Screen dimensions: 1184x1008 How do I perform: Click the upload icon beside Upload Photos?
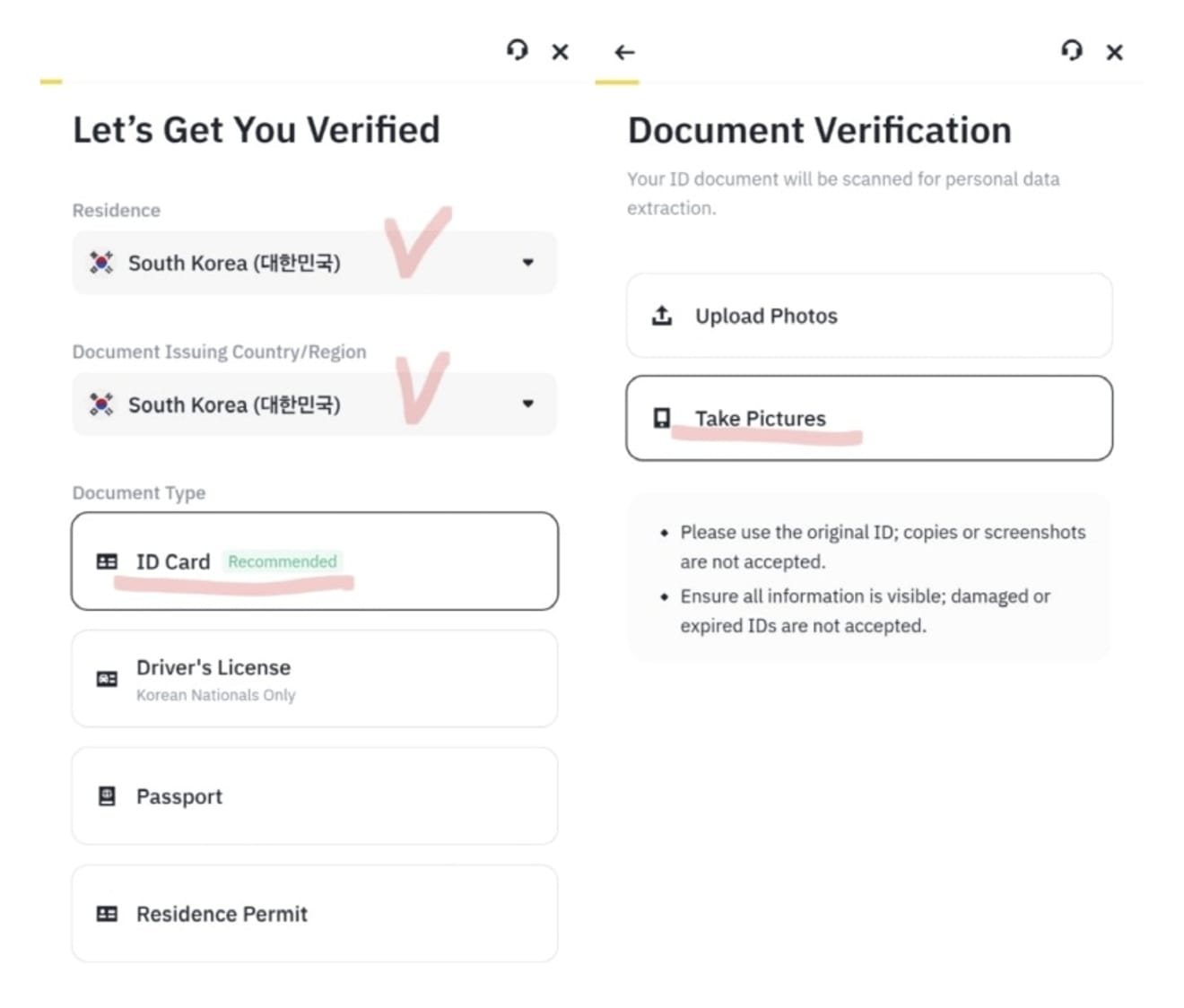pyautogui.click(x=662, y=316)
